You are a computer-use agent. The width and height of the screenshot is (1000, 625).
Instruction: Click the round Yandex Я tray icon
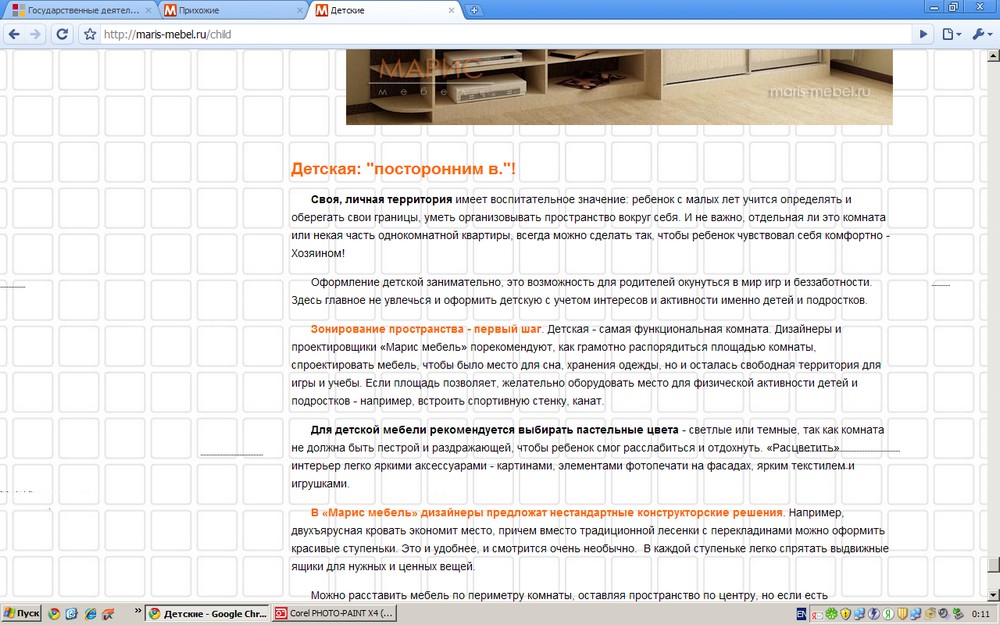888,614
